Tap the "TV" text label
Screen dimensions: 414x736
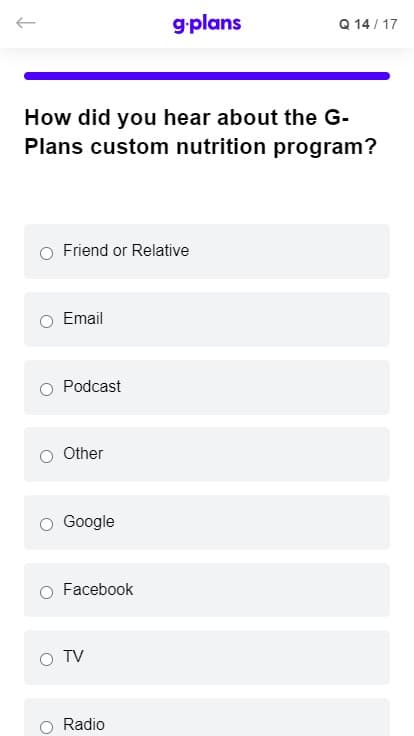73,657
